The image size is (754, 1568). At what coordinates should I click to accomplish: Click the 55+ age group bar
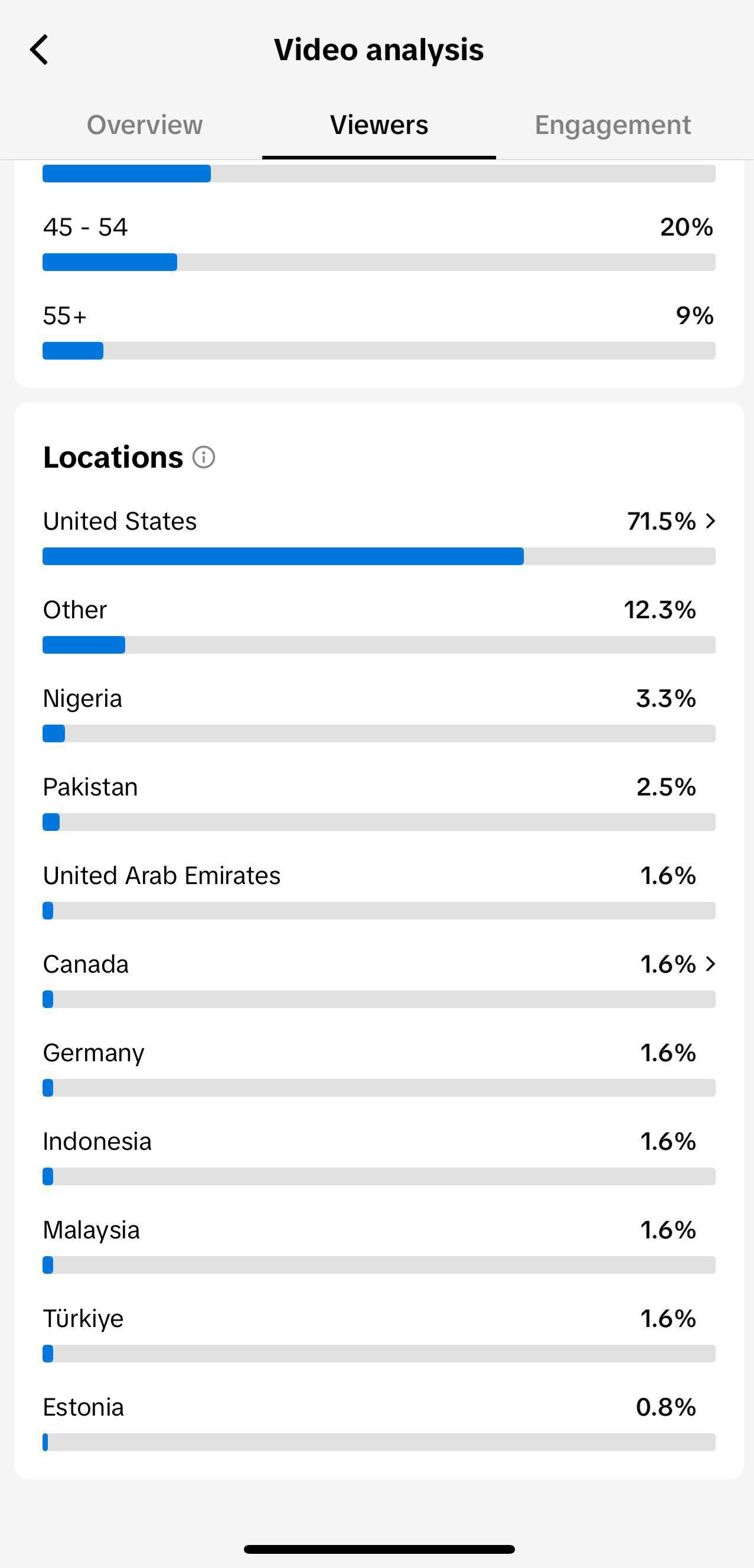tap(379, 351)
